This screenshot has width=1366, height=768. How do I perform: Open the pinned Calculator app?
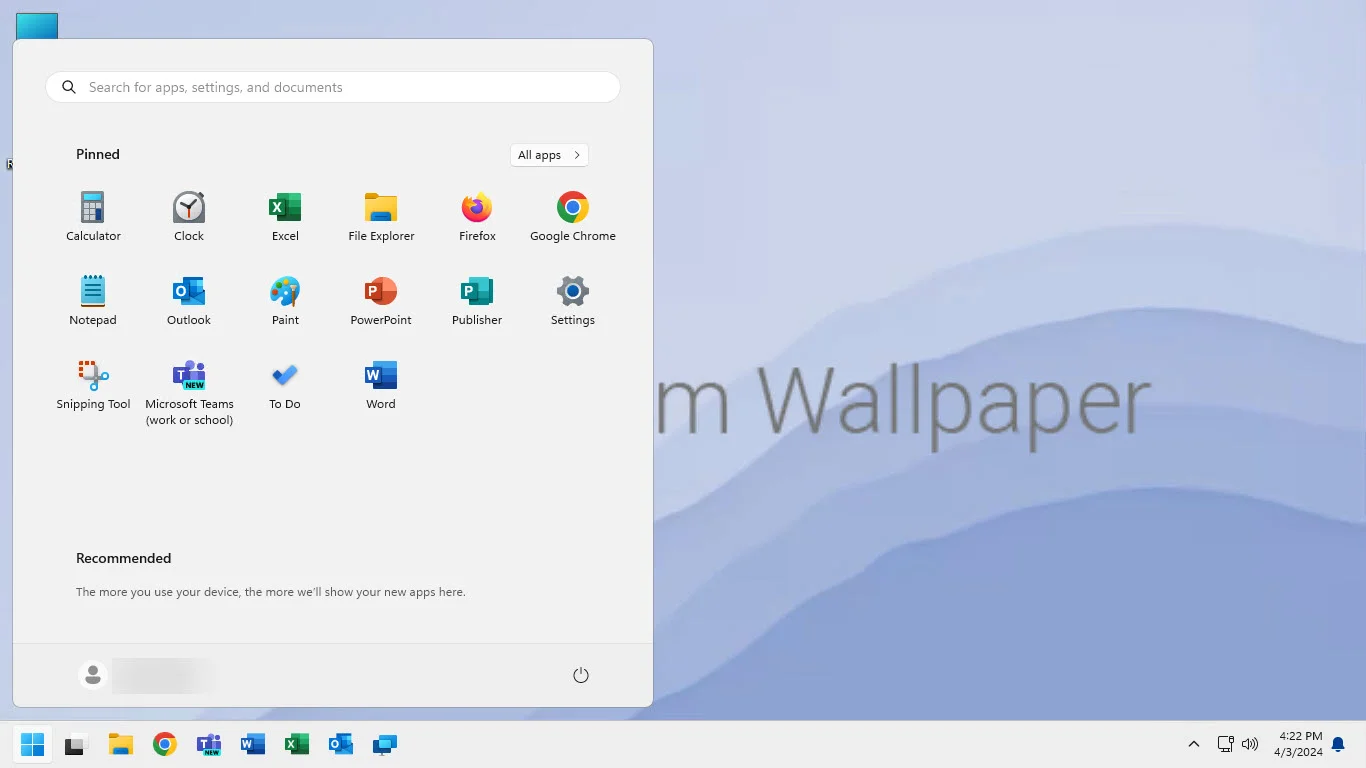point(93,216)
